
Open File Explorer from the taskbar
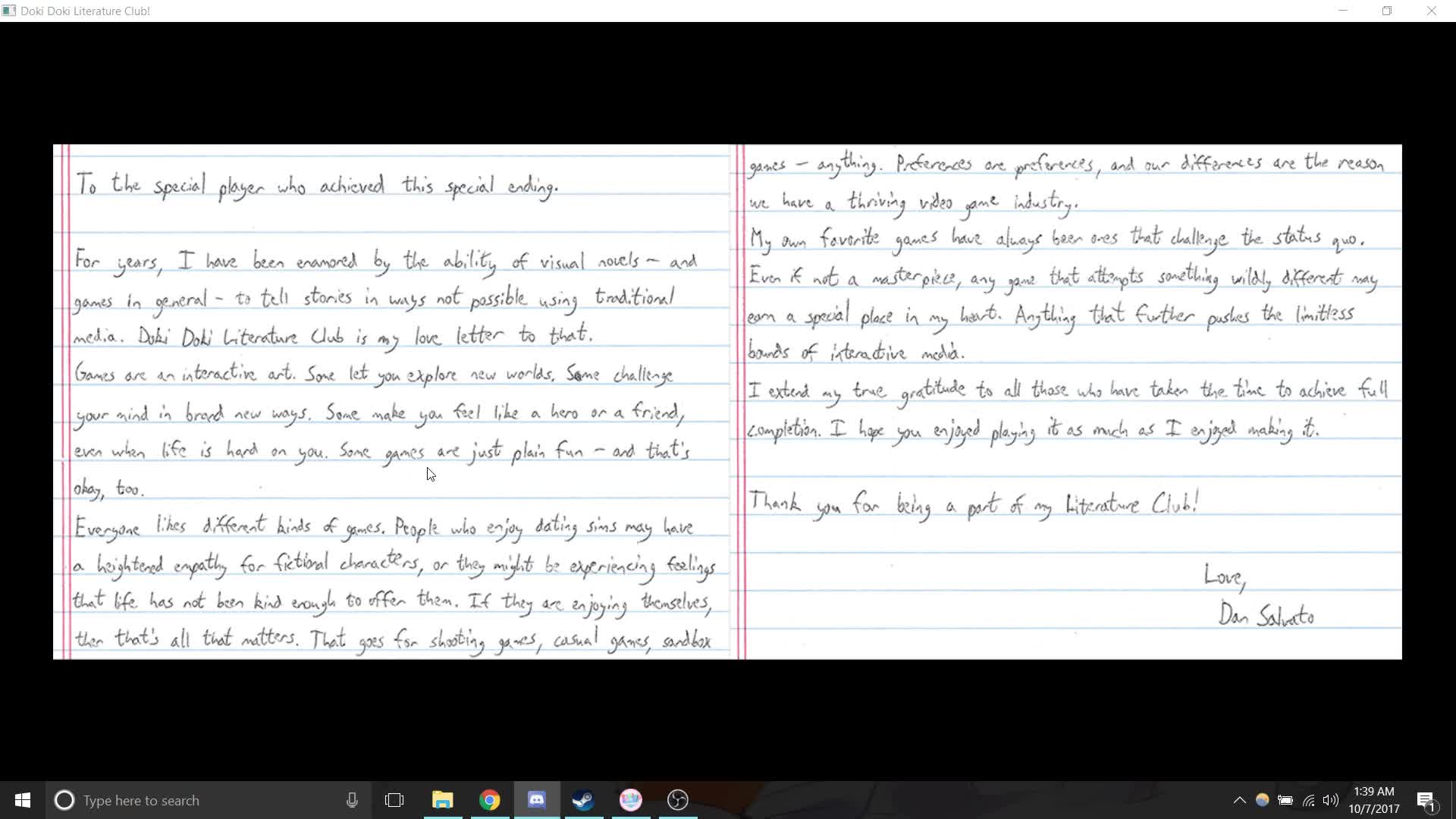pos(442,800)
